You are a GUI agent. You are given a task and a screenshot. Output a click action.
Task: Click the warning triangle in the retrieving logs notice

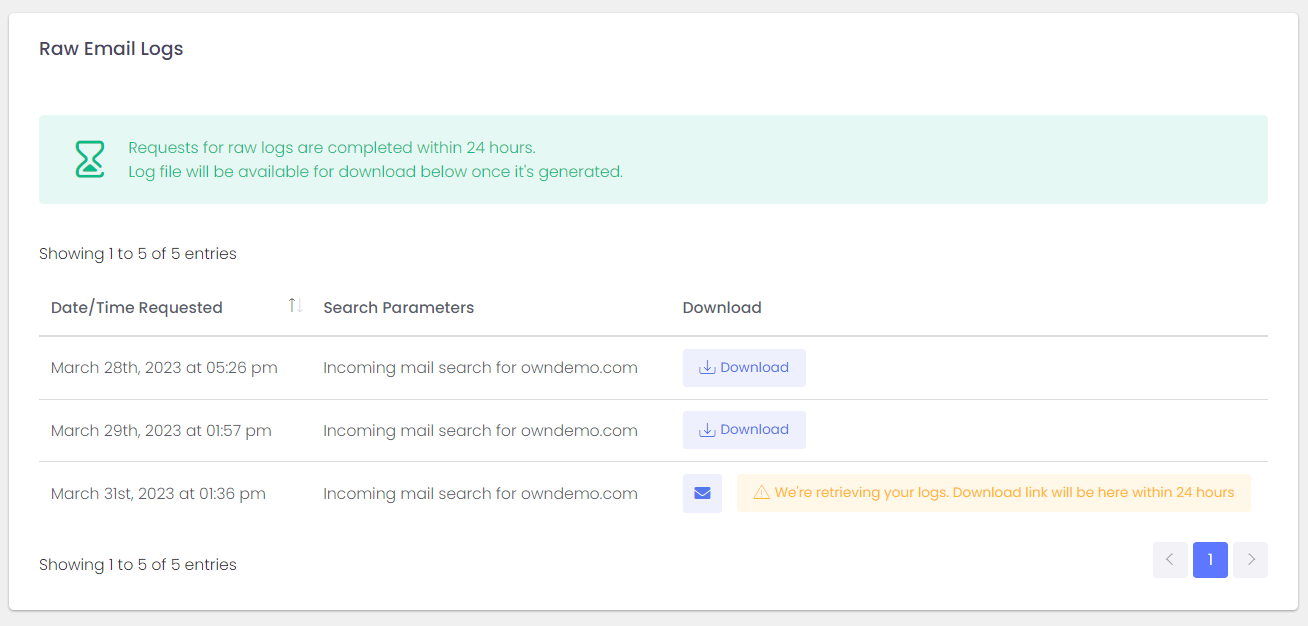(x=761, y=493)
